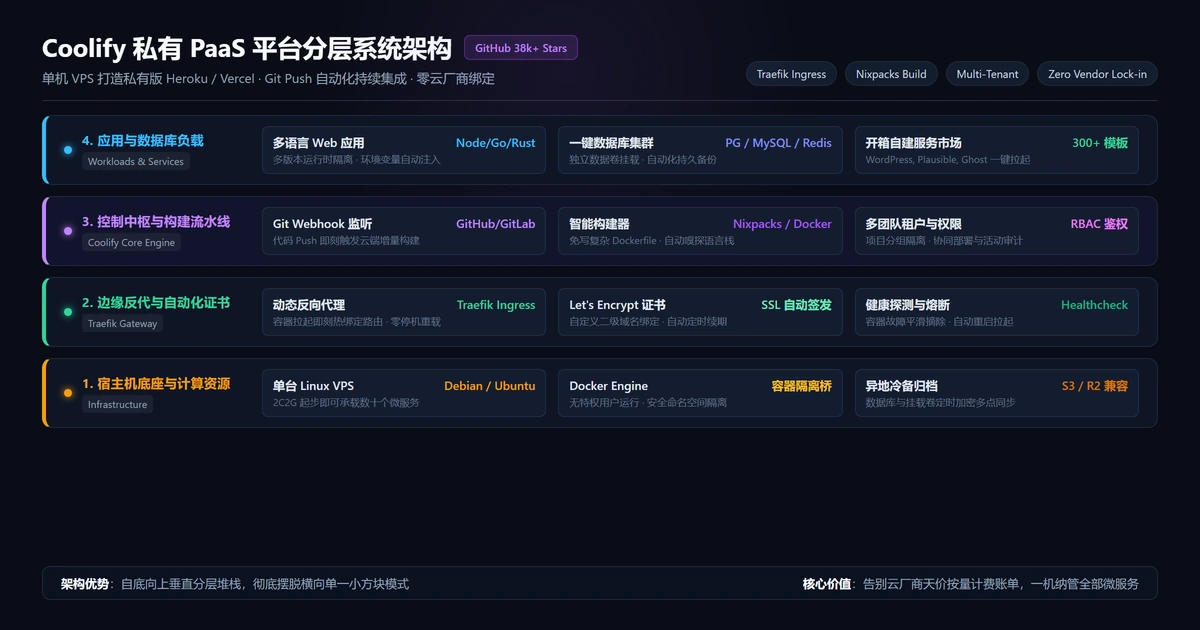Click the 架构优势 footer label
1200x630 pixels.
coord(85,584)
